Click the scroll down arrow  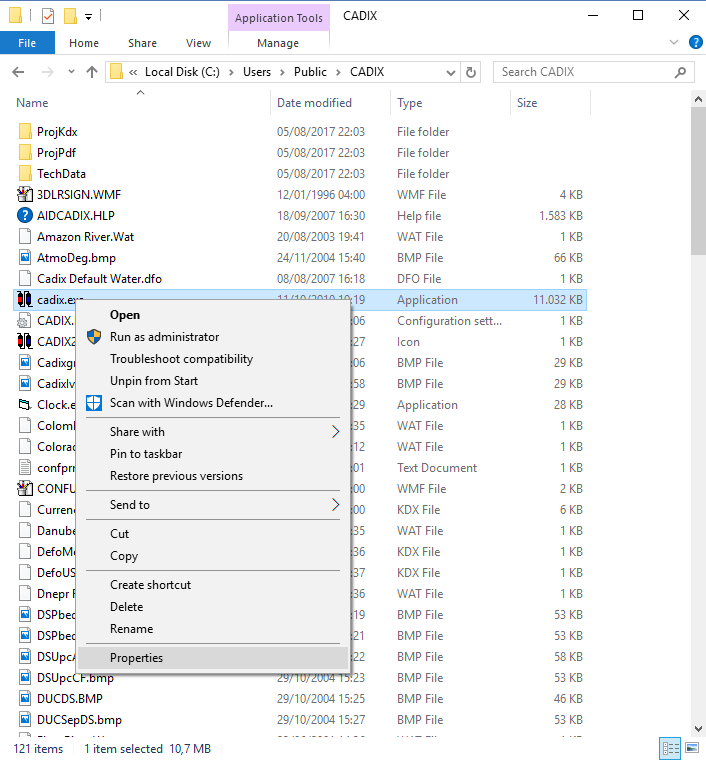click(x=698, y=728)
